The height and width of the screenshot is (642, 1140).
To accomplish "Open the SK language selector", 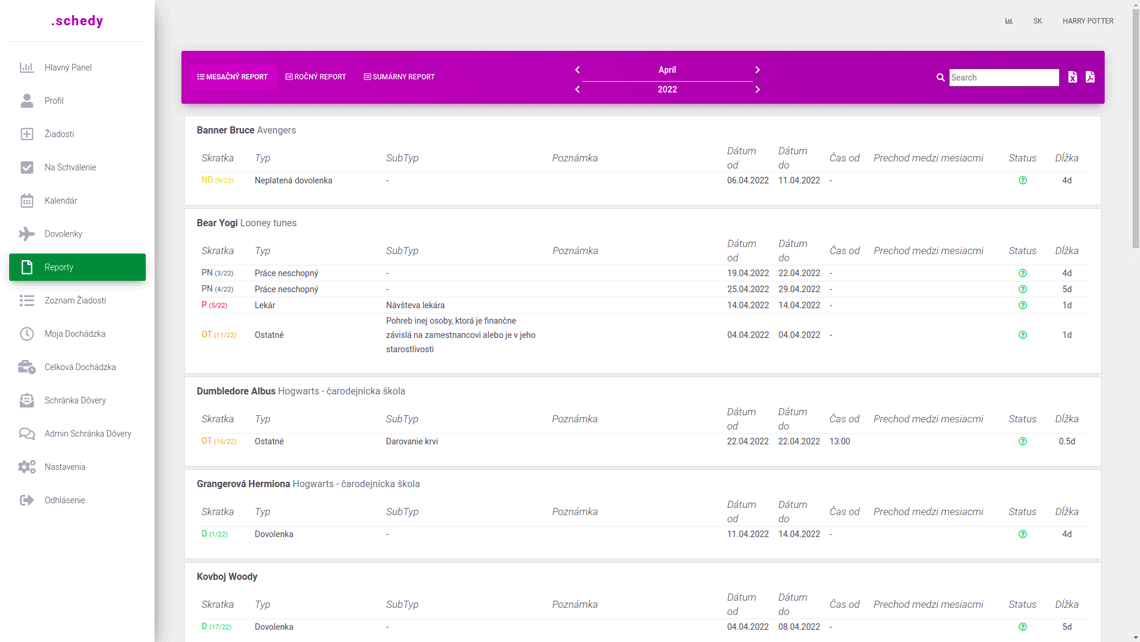I will click(x=1037, y=21).
